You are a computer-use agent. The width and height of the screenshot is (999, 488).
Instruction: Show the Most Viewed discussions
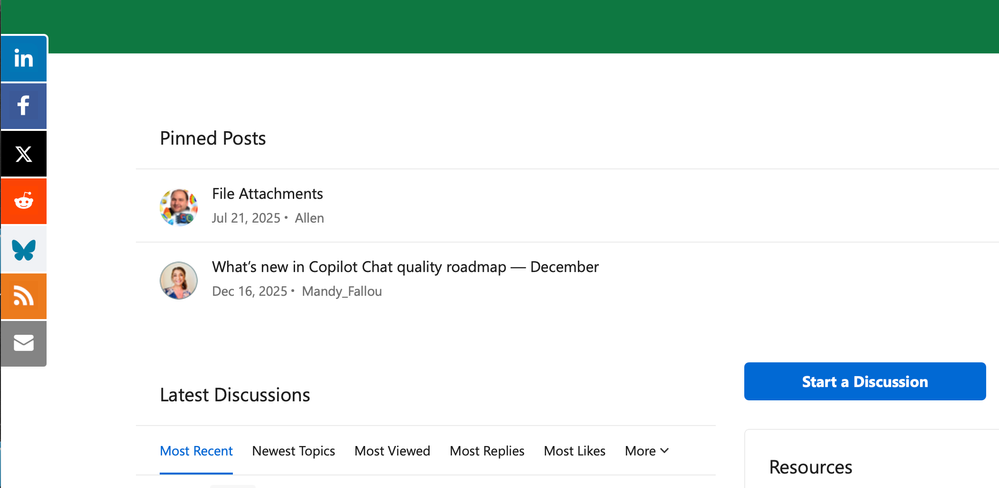(392, 451)
